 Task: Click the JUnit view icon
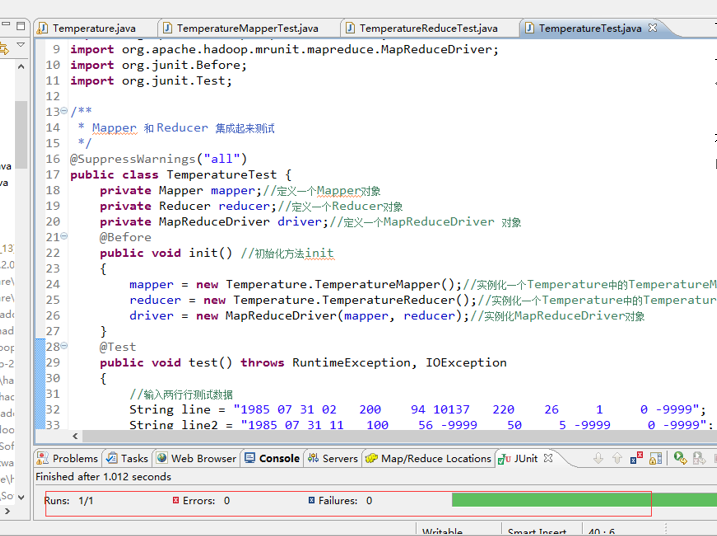click(505, 459)
